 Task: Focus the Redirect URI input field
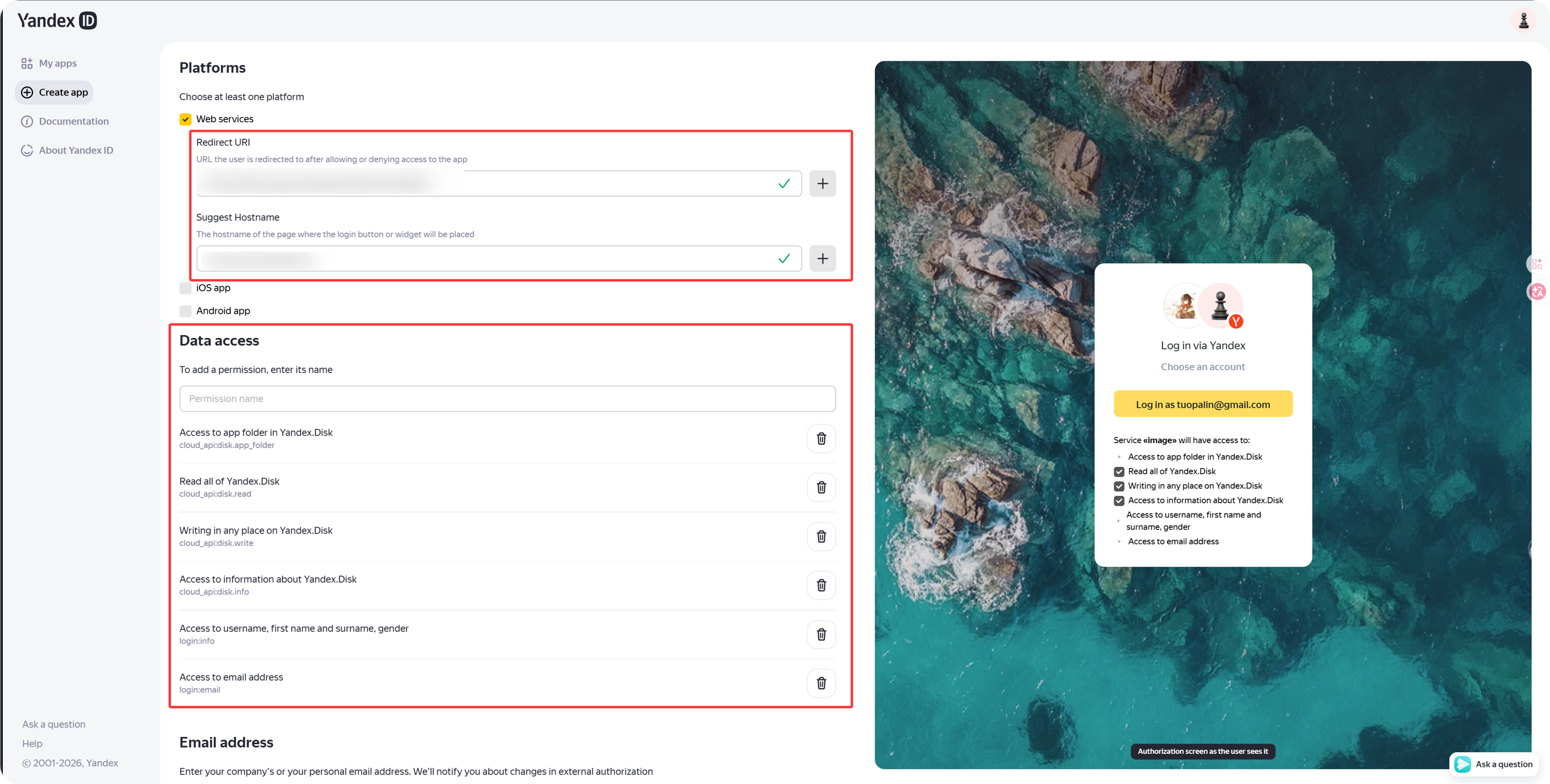click(499, 184)
